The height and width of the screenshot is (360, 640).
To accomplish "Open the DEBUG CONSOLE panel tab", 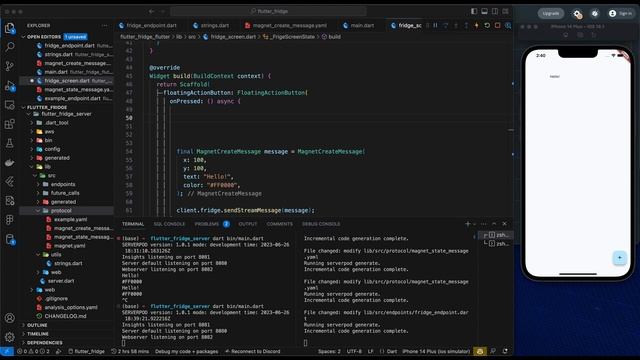I will tap(321, 224).
